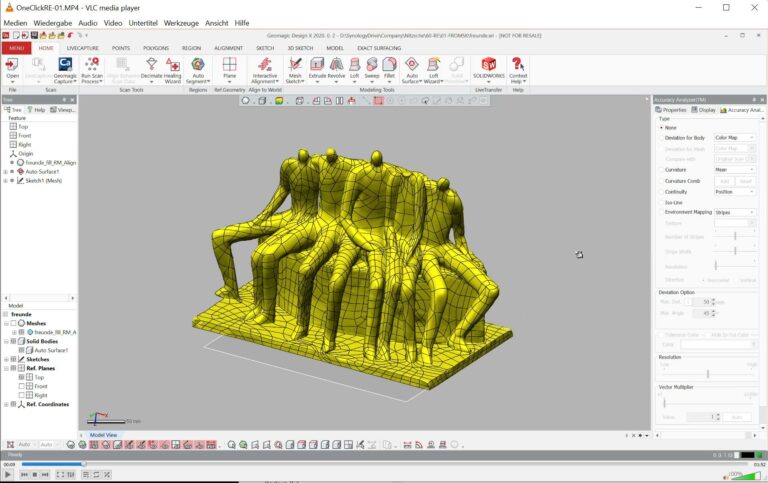
Task: Start the Run Scan Process tool
Action: tap(92, 69)
